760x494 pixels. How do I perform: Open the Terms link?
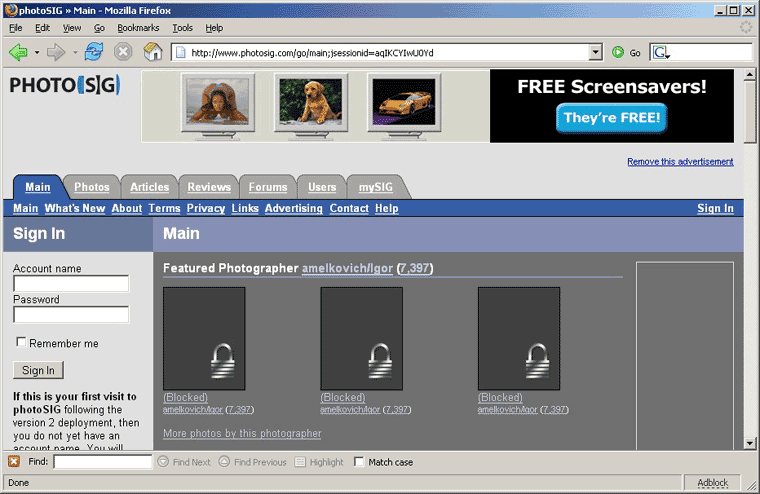(164, 208)
